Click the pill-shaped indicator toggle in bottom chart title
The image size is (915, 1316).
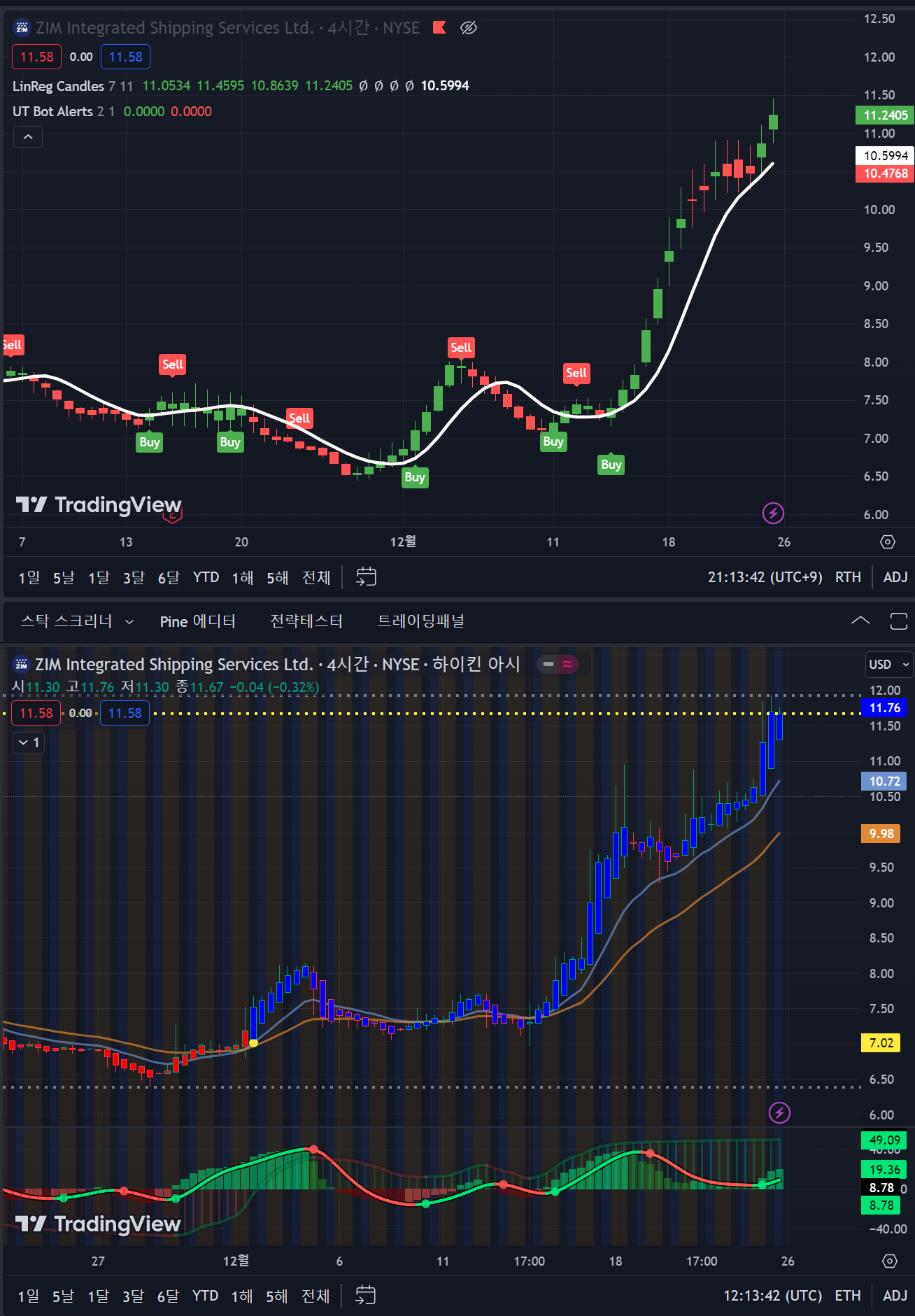pos(558,664)
